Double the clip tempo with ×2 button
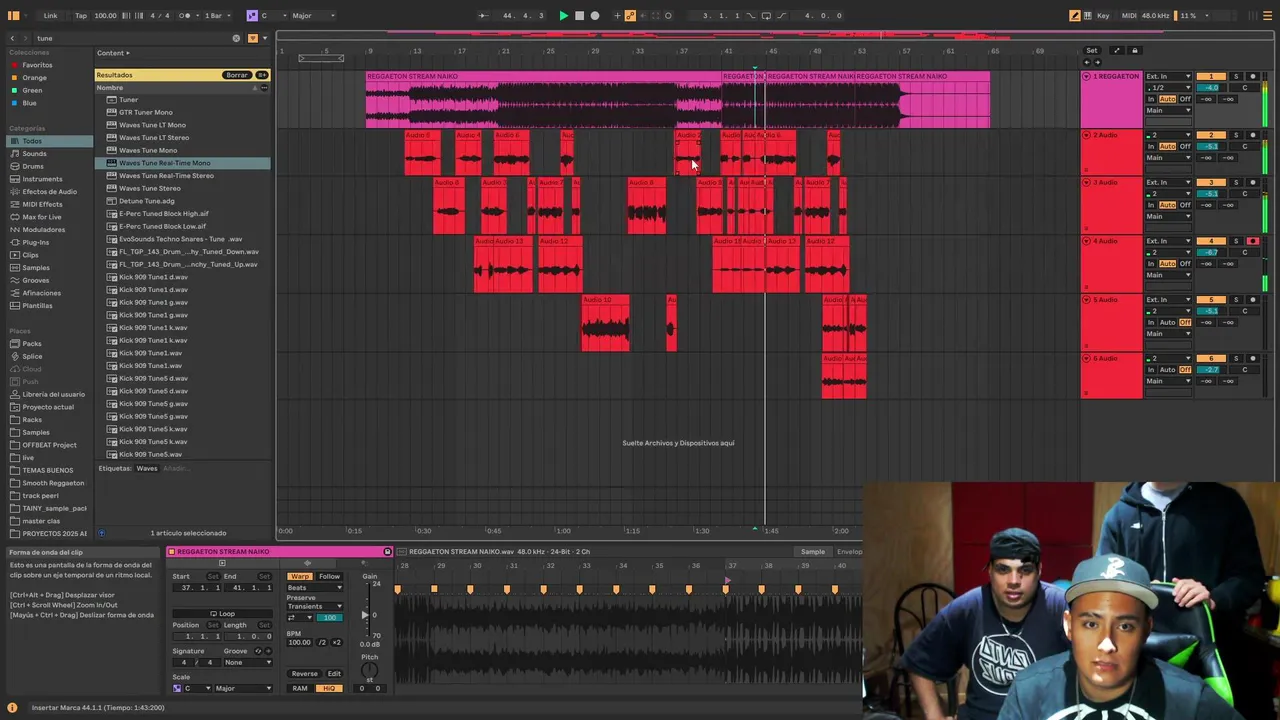The image size is (1280, 720). click(337, 642)
